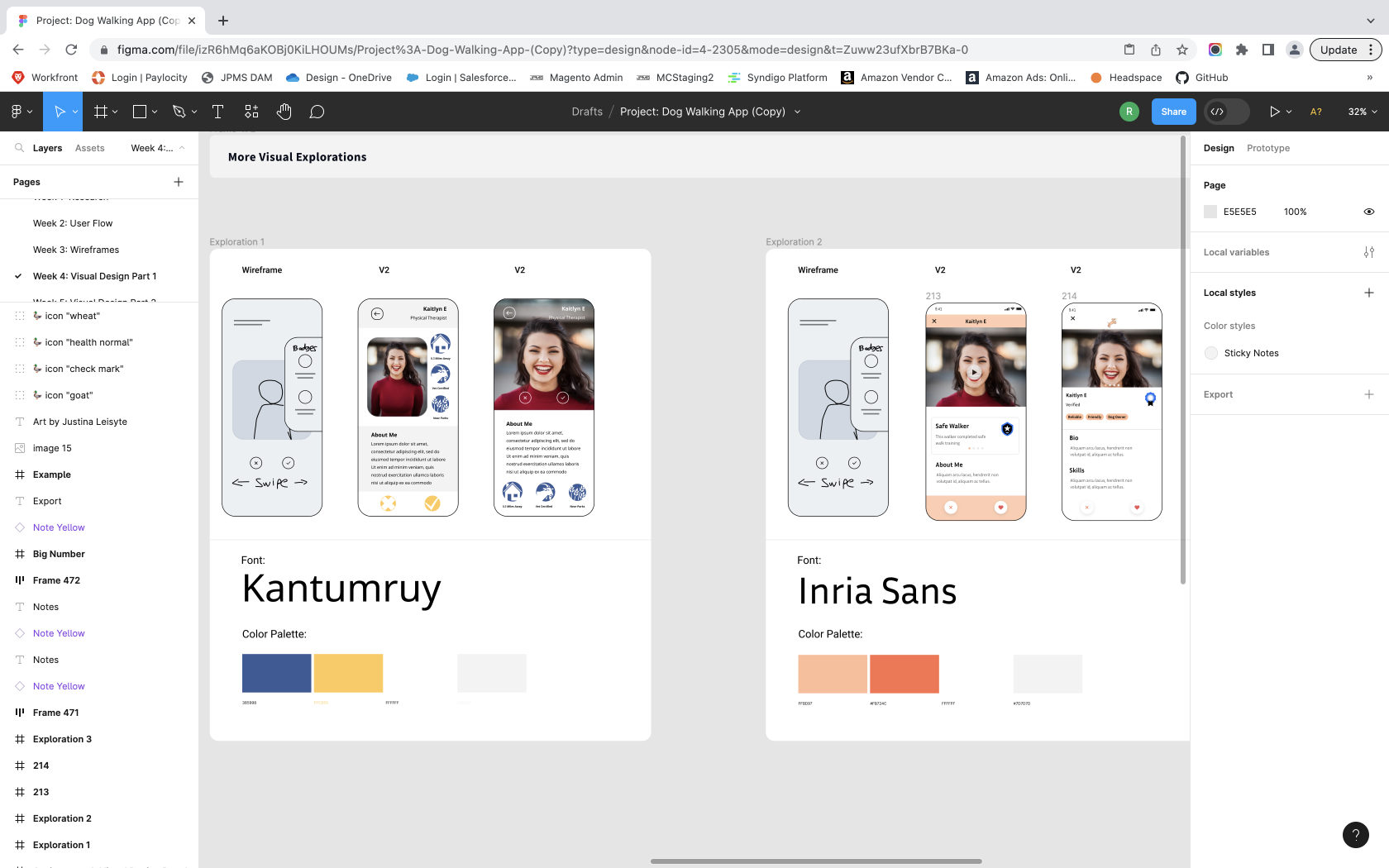Select the Comment tool

pyautogui.click(x=317, y=112)
